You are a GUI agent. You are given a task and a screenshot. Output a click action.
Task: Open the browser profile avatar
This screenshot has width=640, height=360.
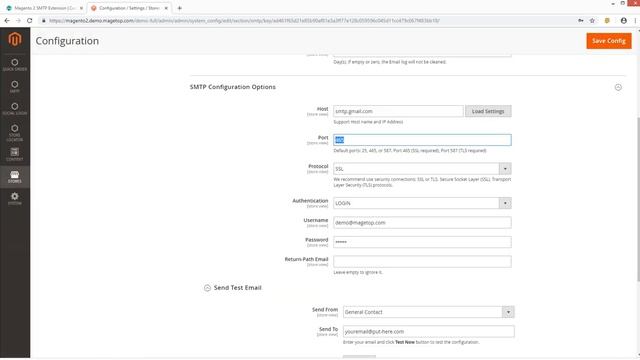(624, 20)
